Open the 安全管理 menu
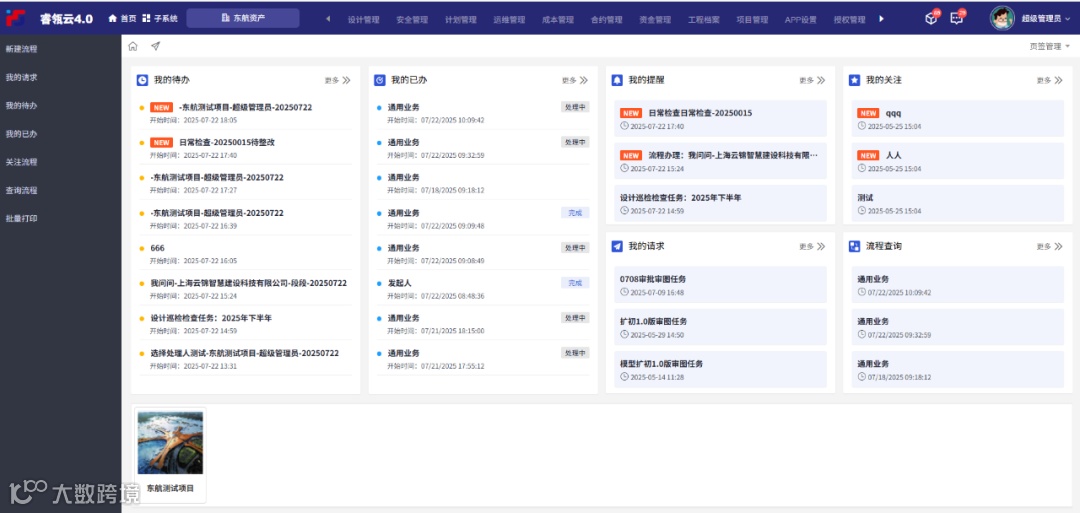 coord(413,20)
